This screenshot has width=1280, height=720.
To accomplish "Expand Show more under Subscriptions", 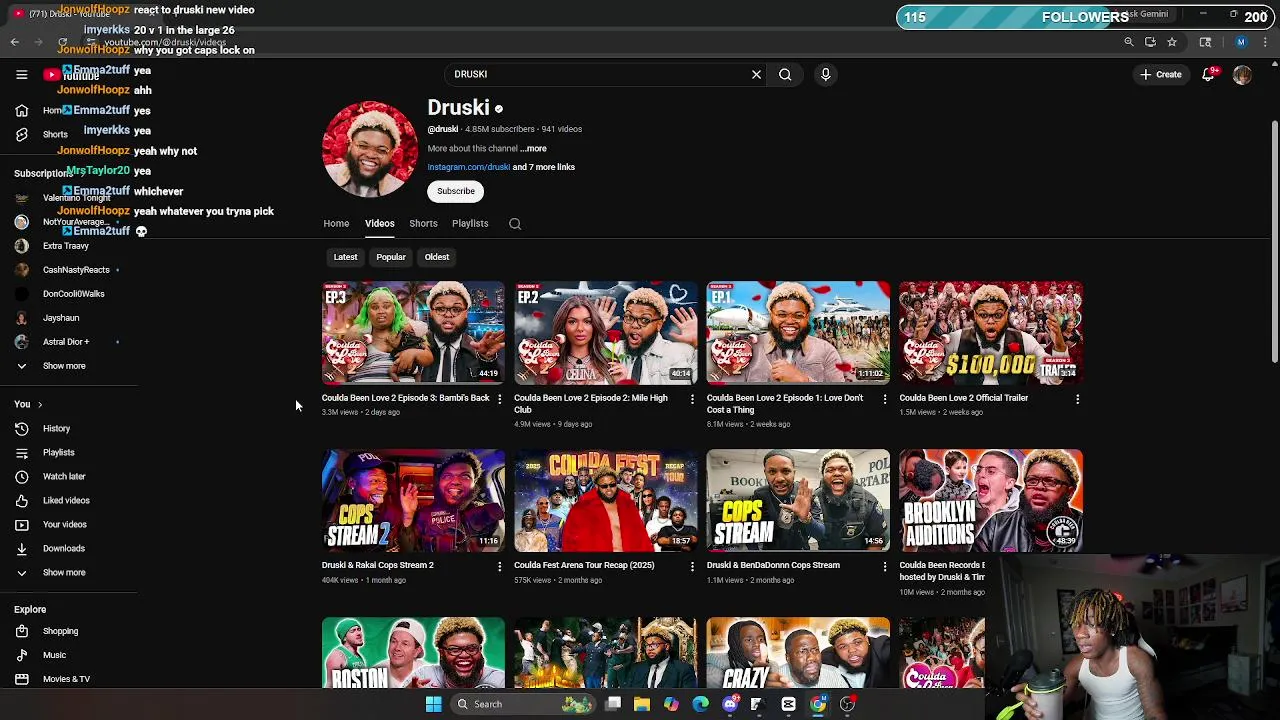I will (x=64, y=366).
